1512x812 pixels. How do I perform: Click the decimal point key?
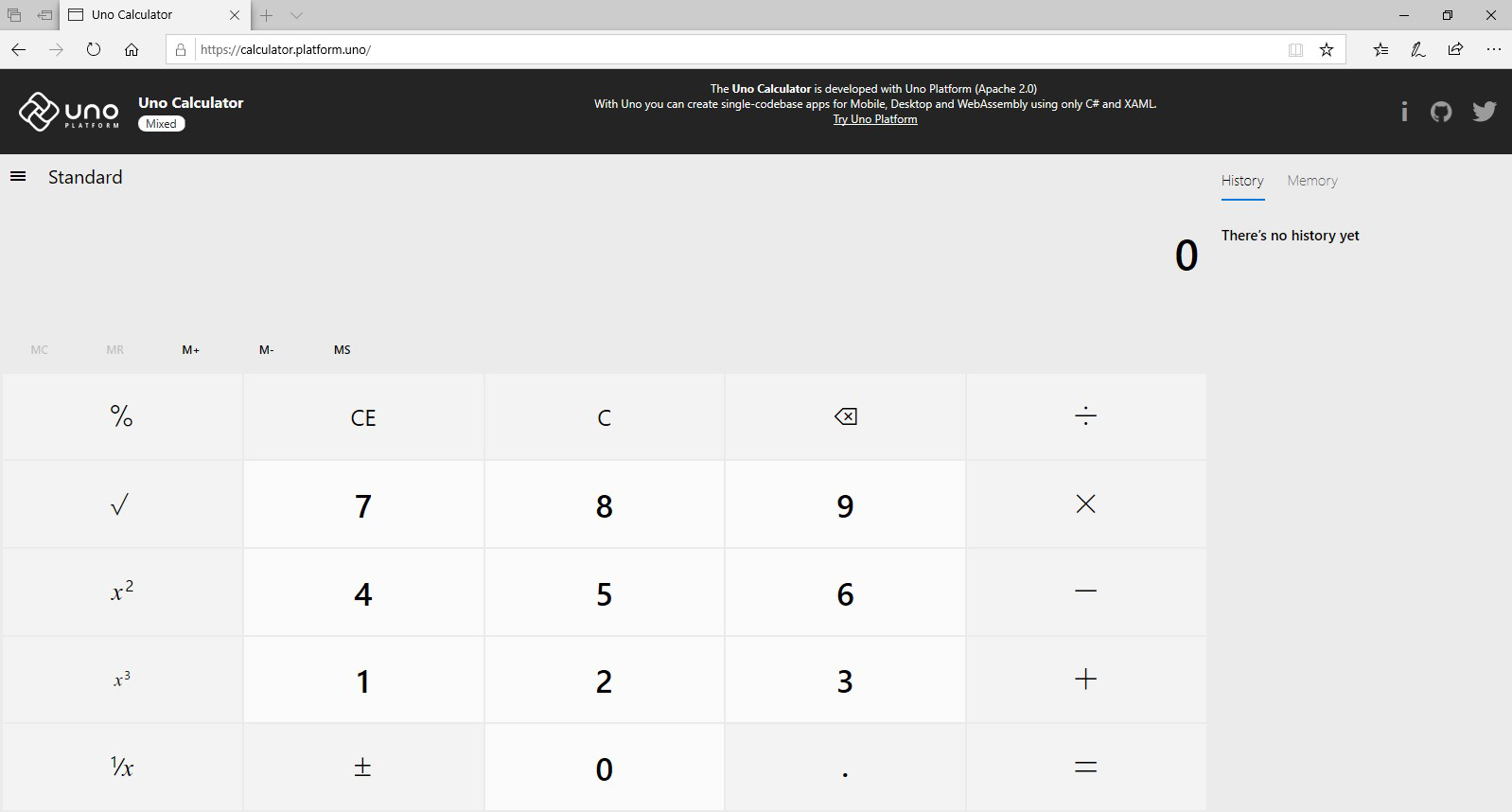pos(845,768)
